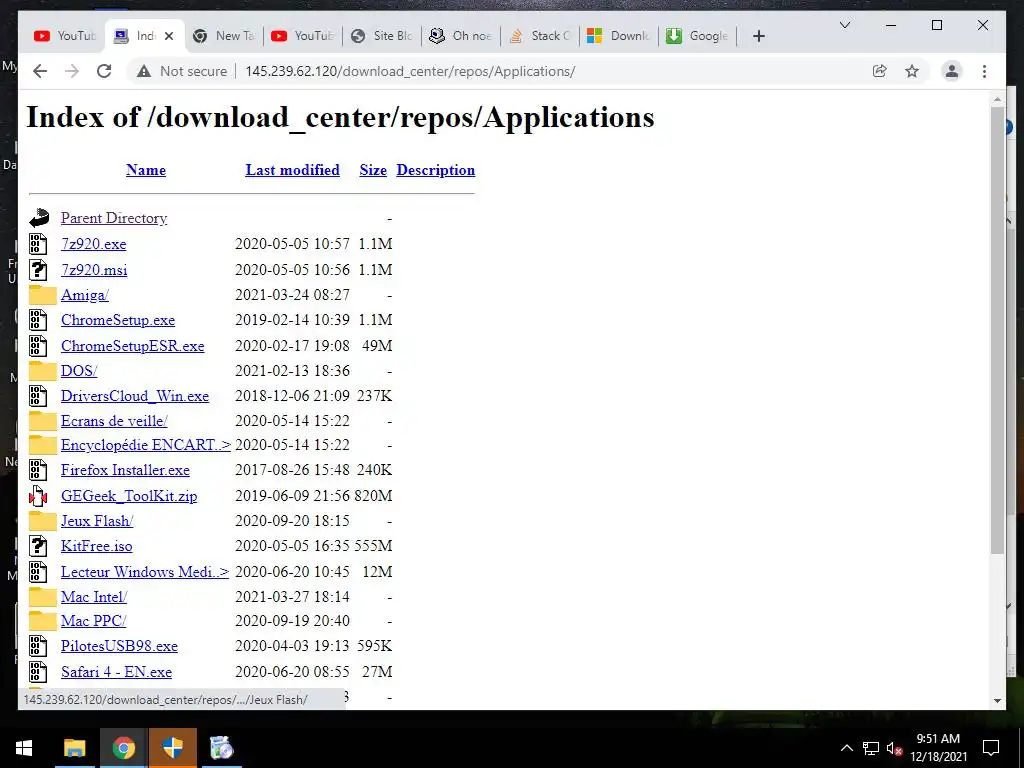Open File Explorer from the taskbar
This screenshot has height=768, width=1024.
74,748
